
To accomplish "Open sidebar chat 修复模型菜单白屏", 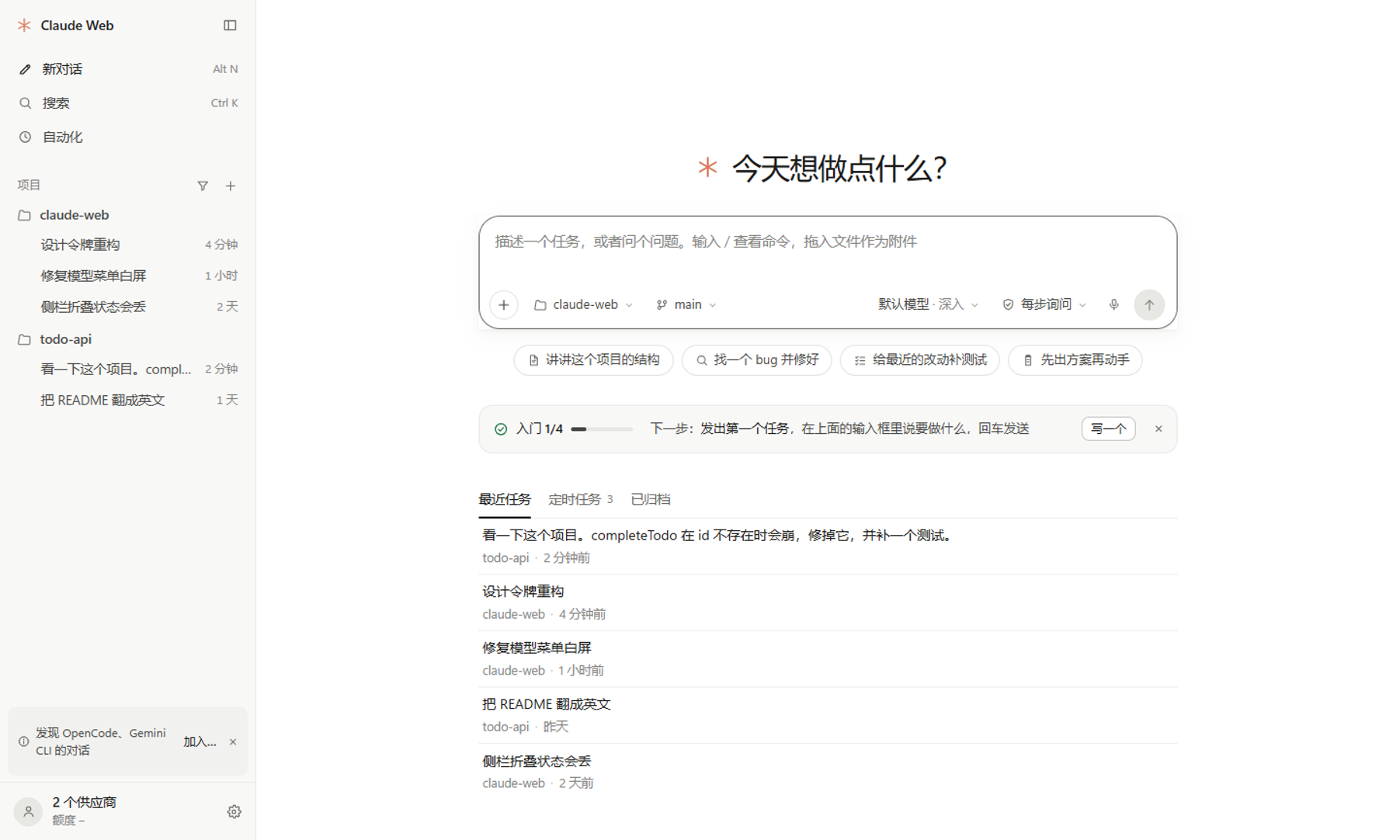I will point(127,276).
